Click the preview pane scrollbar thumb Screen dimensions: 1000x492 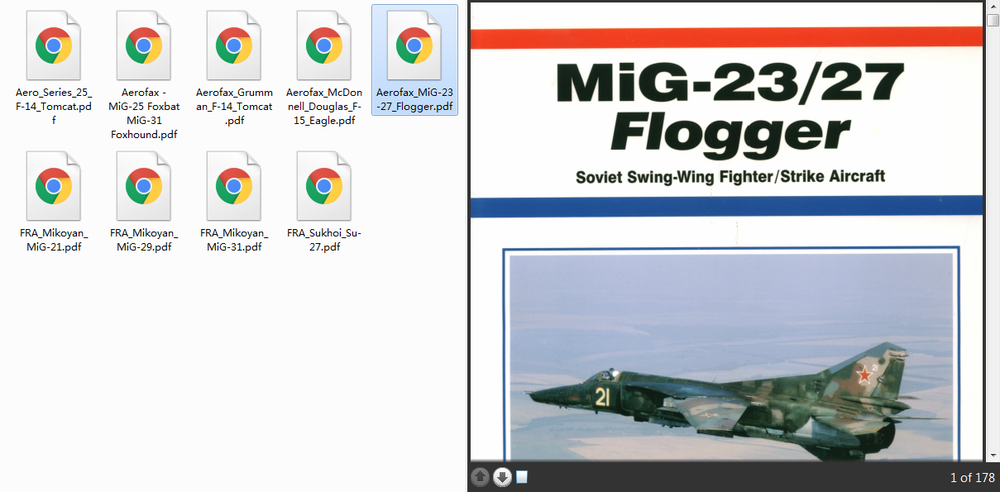(x=994, y=20)
